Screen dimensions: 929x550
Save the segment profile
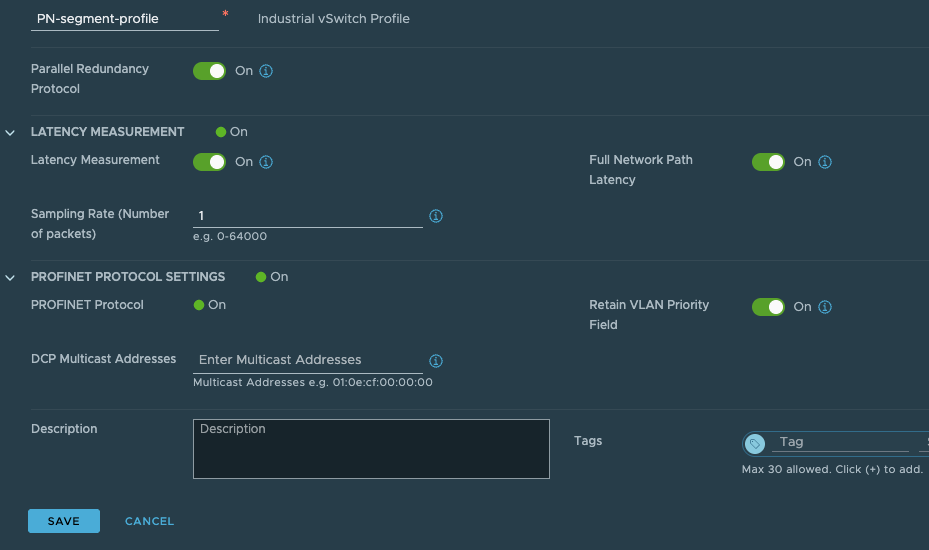64,521
